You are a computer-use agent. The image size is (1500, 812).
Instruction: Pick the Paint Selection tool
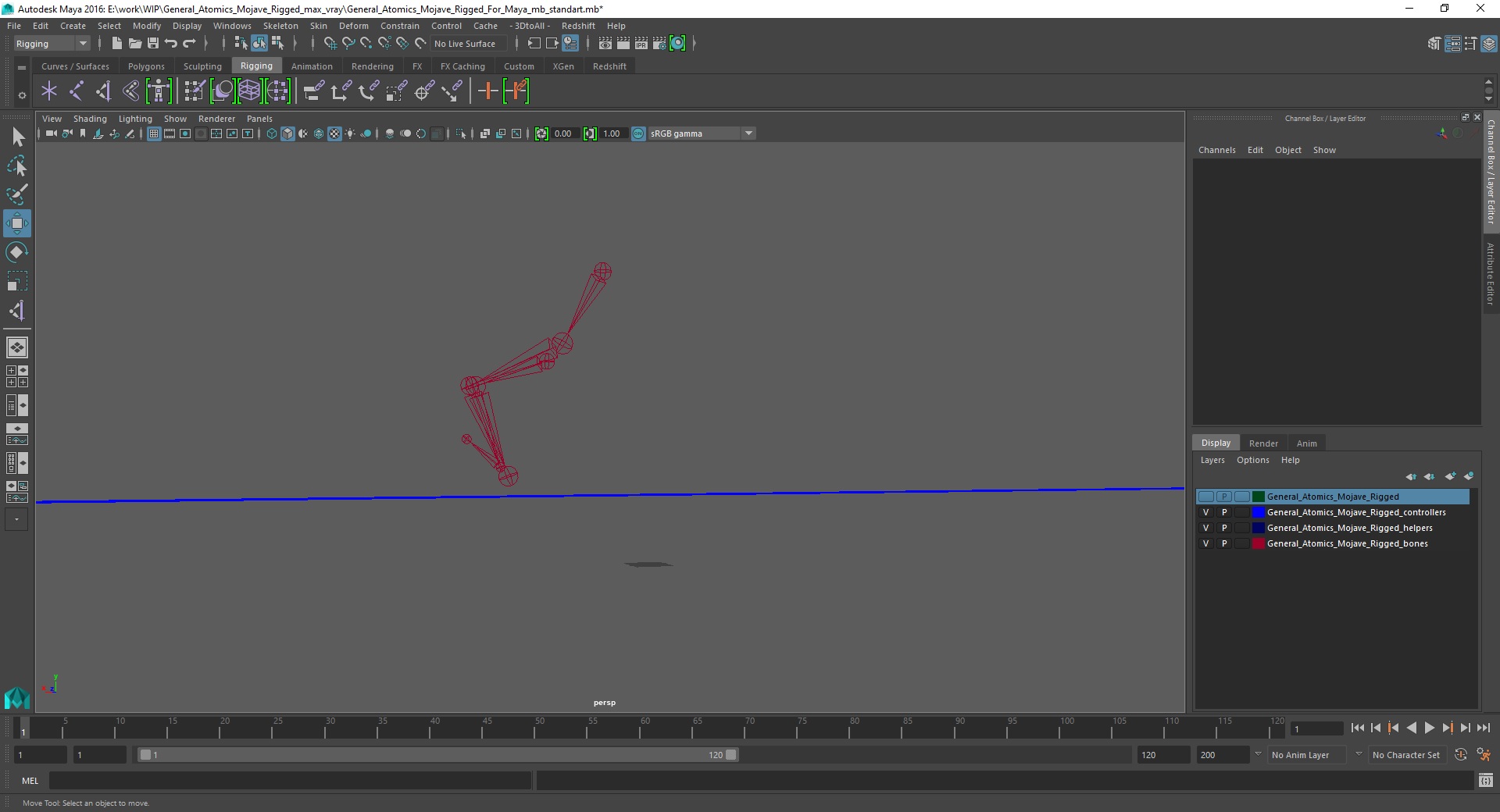point(17,194)
